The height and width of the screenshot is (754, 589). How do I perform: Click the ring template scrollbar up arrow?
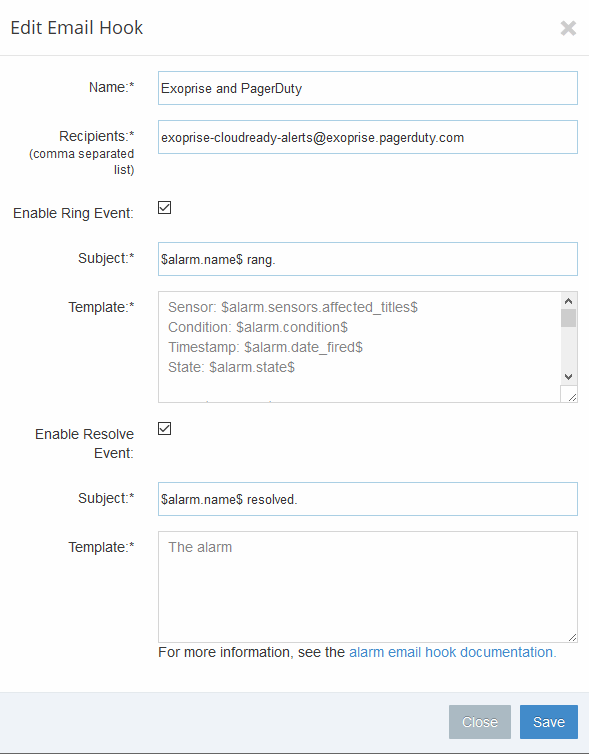568,301
